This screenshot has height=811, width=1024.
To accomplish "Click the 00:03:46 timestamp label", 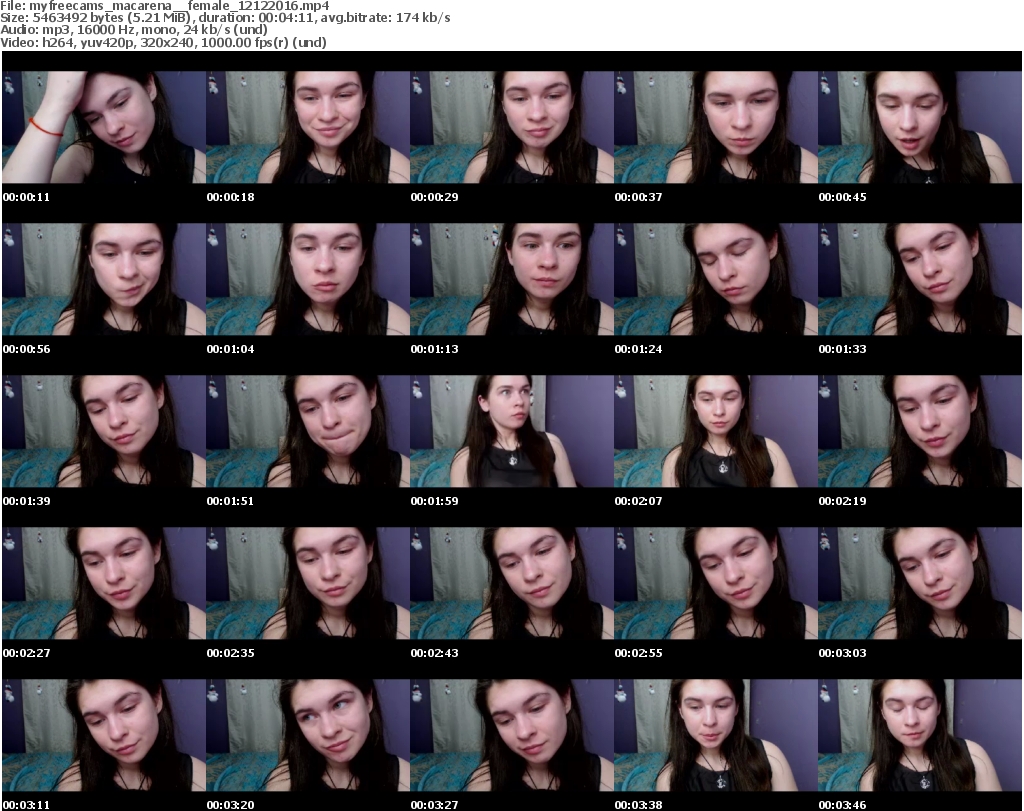I will 842,805.
